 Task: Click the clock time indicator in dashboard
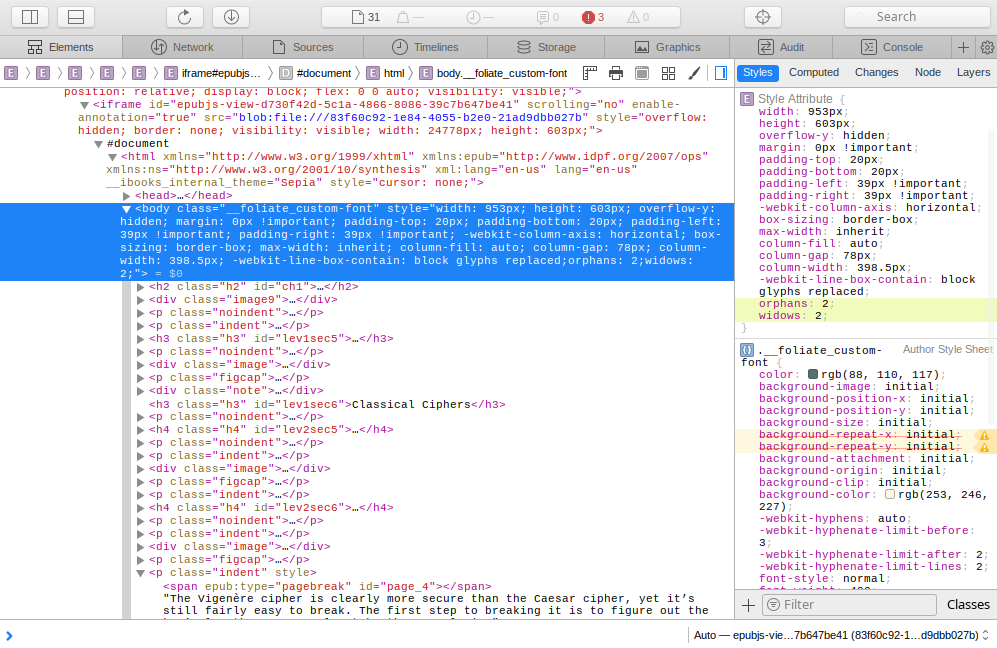pos(479,17)
